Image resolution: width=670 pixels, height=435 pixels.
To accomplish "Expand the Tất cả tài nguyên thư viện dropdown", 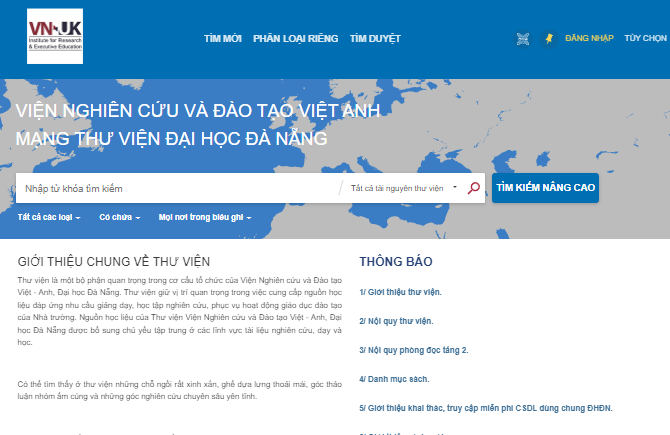I will tap(404, 188).
